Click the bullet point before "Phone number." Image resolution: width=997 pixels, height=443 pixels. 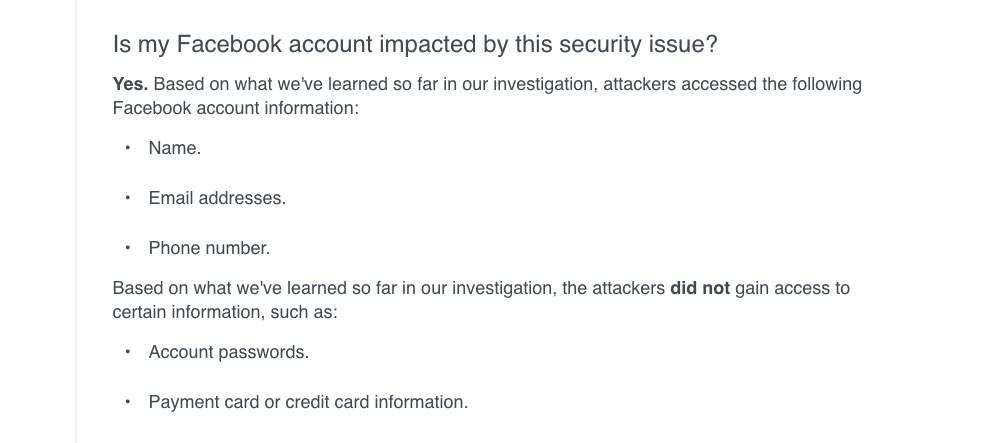click(128, 248)
